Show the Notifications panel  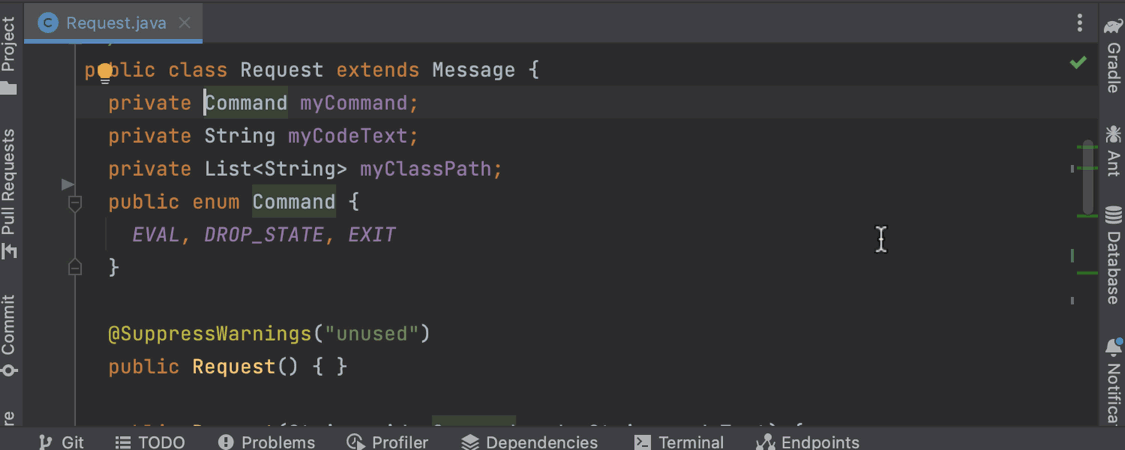pyautogui.click(x=1112, y=380)
